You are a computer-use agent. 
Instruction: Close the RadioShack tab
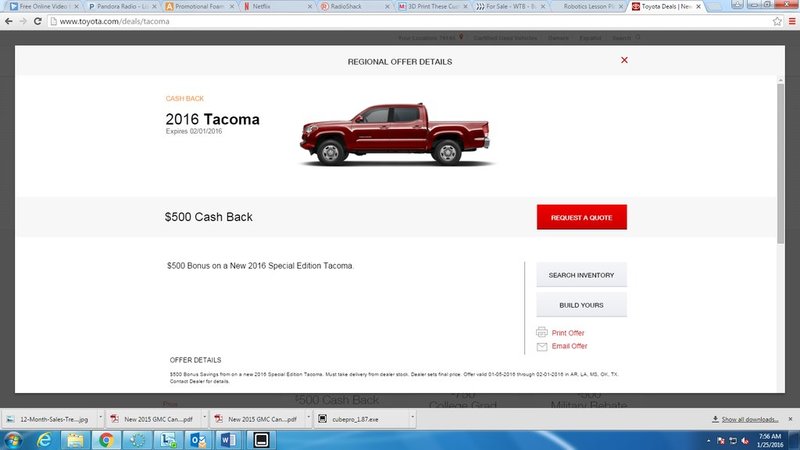(x=387, y=7)
